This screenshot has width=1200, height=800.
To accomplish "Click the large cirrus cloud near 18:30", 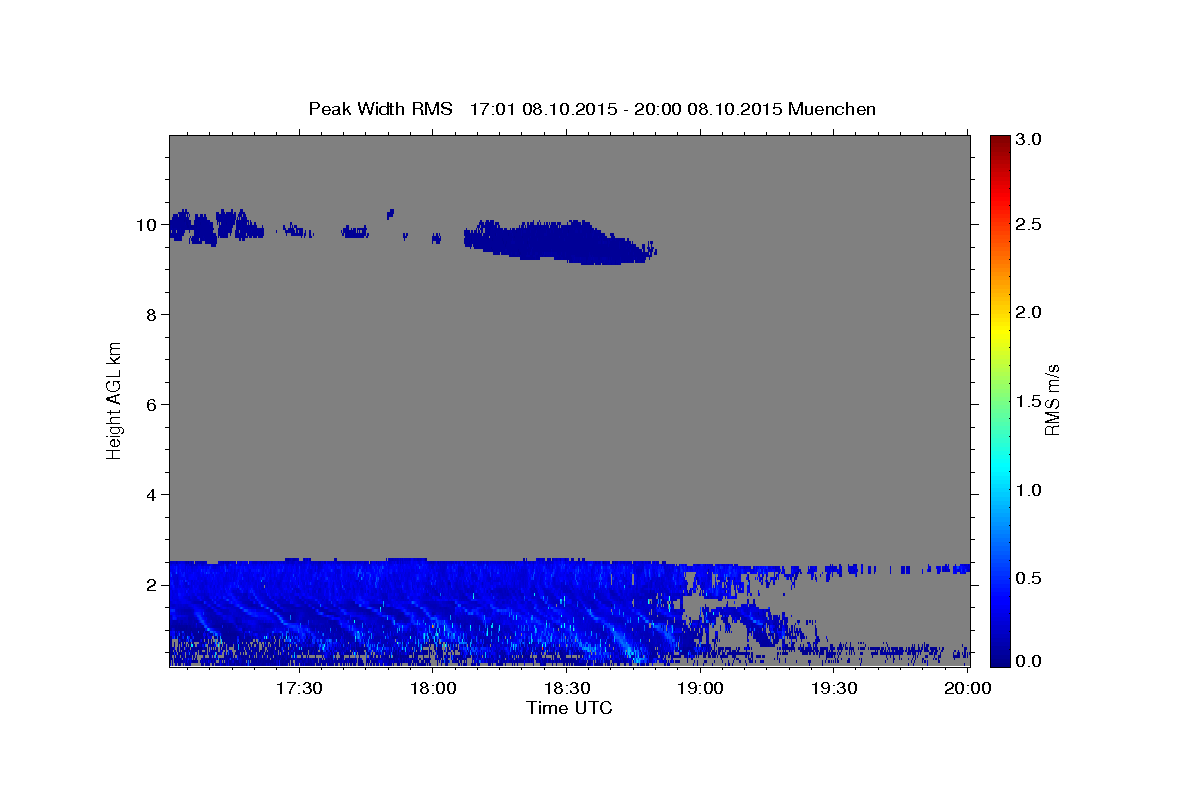I will pos(560,242).
